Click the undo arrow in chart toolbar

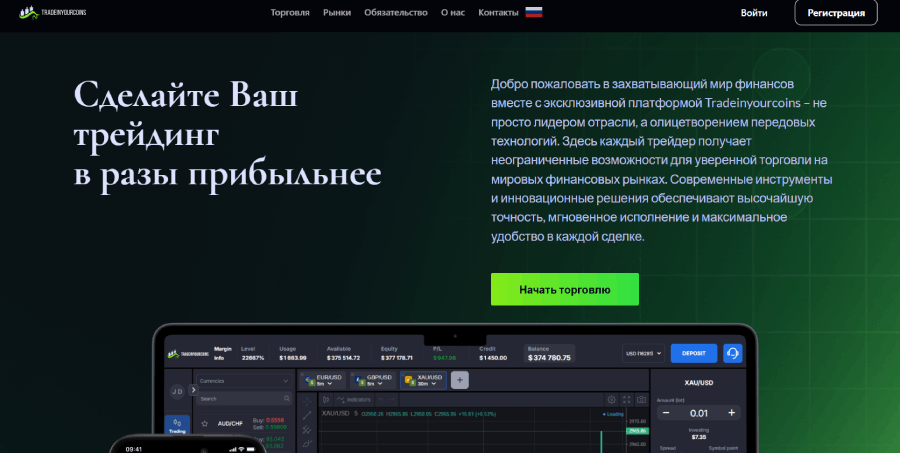[x=381, y=400]
